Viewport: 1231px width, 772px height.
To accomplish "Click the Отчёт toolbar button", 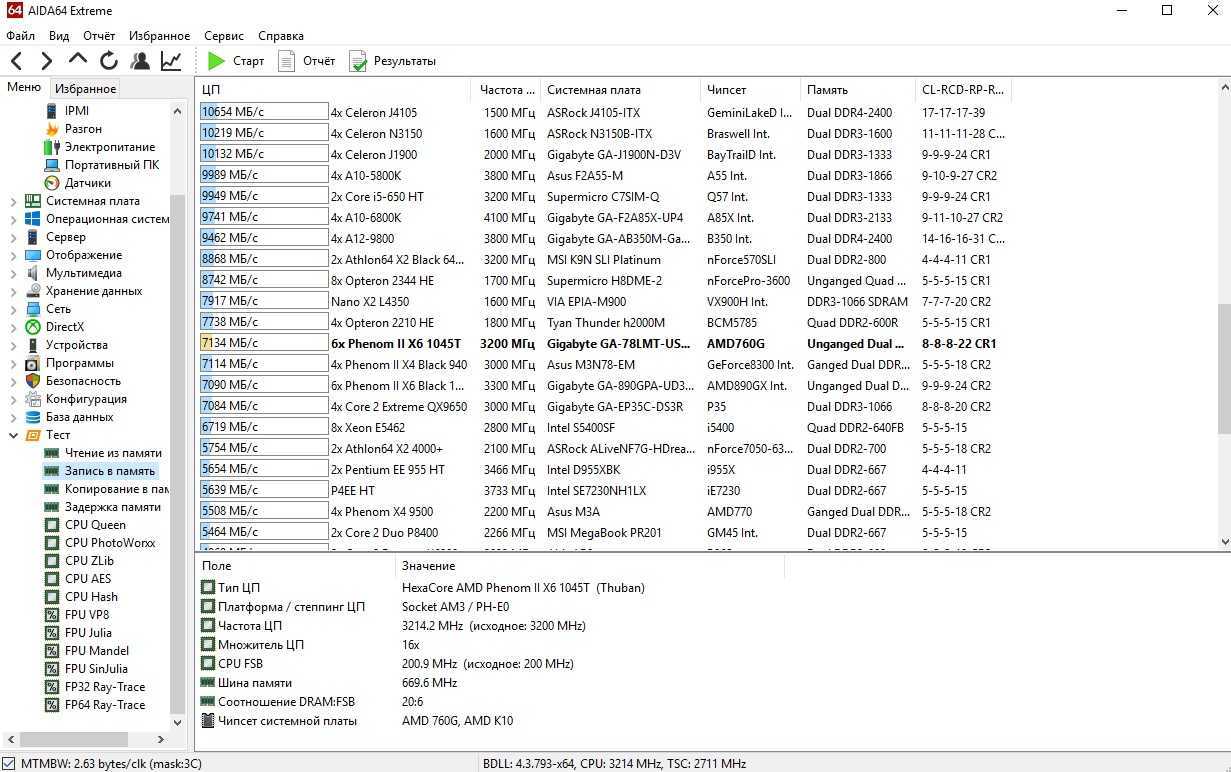I will coord(307,61).
